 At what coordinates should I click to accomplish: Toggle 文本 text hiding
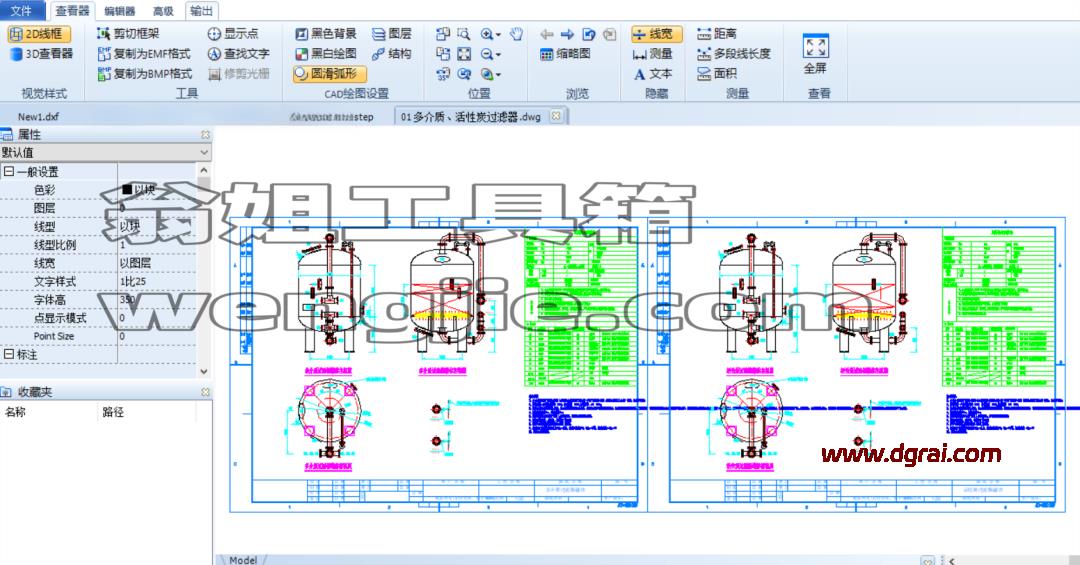pyautogui.click(x=652, y=73)
